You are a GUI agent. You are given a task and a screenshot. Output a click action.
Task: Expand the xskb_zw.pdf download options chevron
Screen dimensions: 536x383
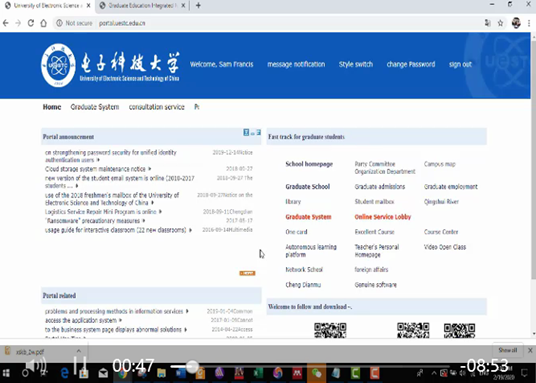tap(79, 351)
